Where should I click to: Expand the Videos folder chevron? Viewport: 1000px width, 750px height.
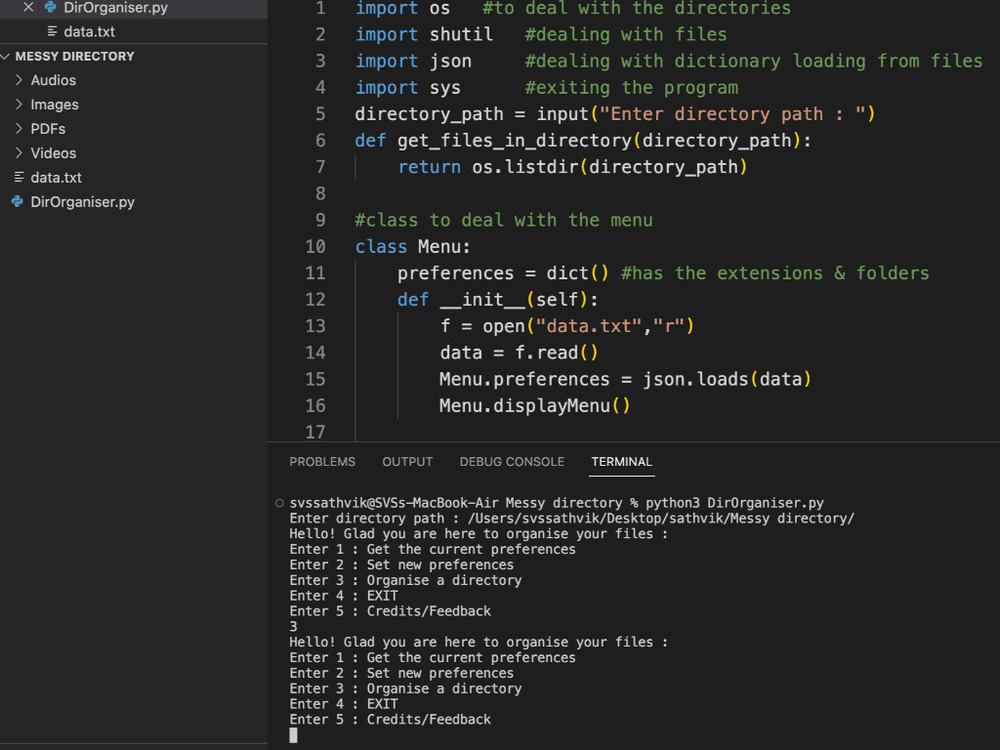tap(18, 152)
